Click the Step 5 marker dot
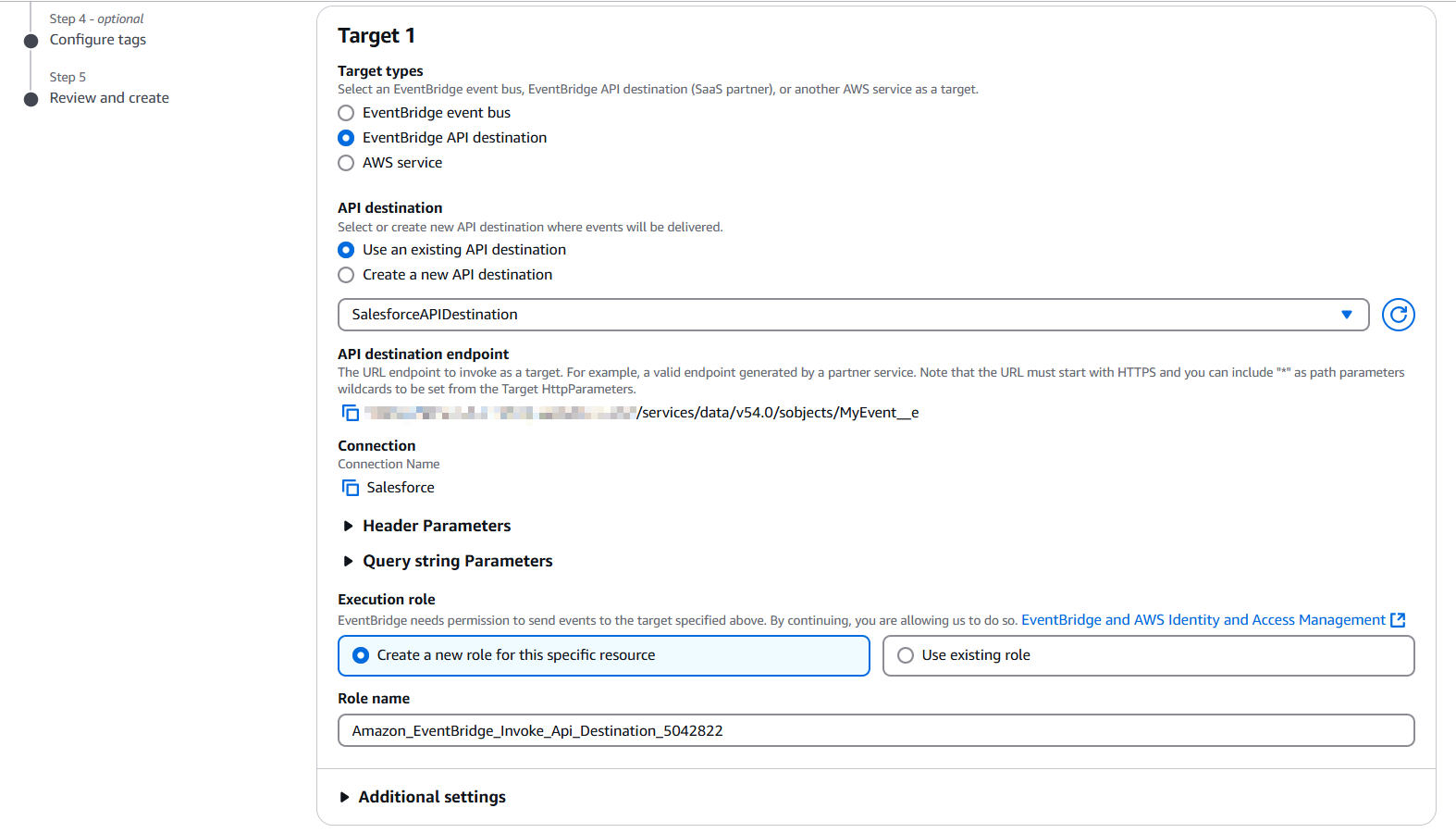1456x833 pixels. coord(31,99)
